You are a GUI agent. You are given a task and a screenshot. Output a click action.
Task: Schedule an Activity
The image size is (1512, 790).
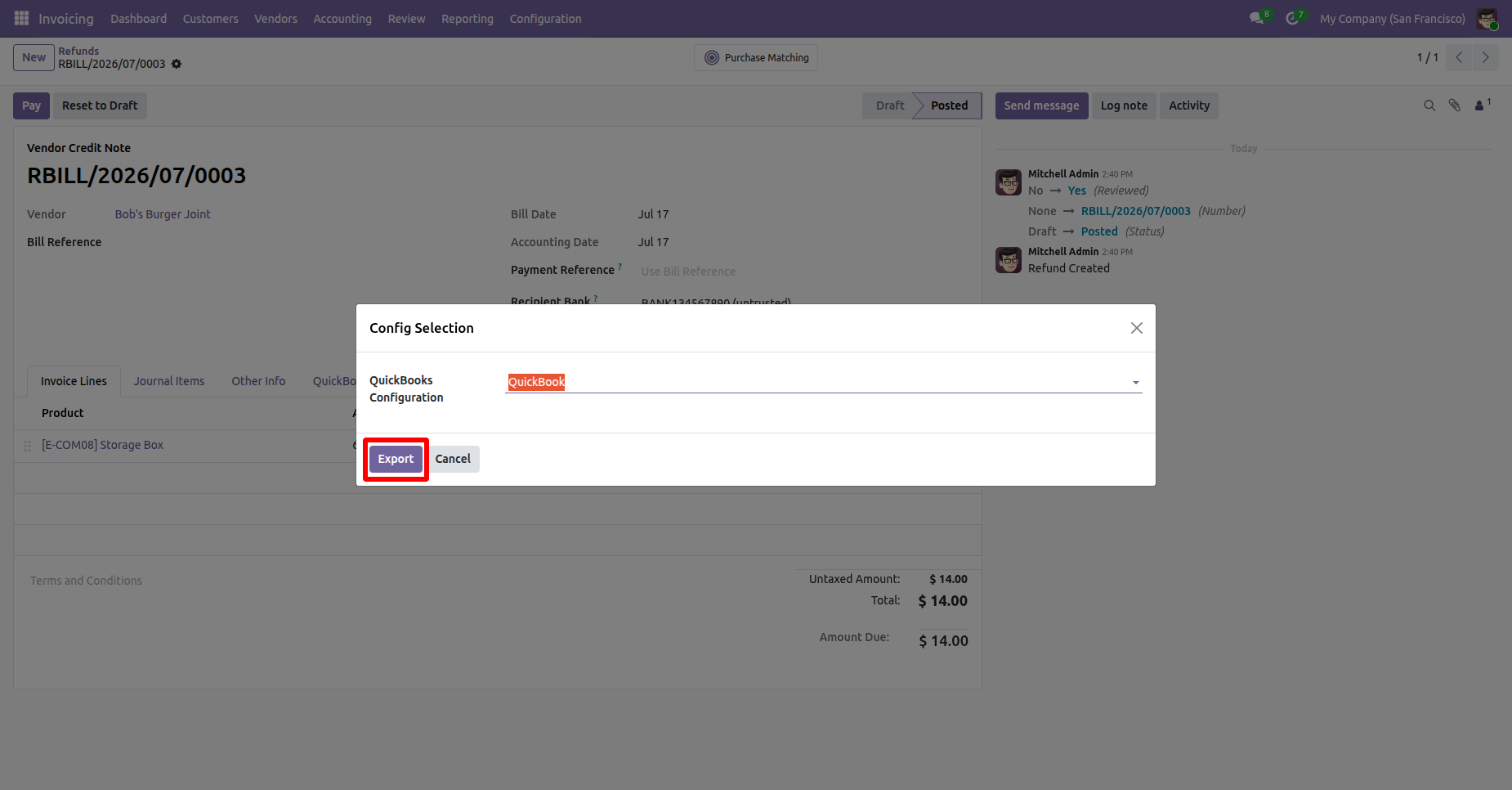1189,105
